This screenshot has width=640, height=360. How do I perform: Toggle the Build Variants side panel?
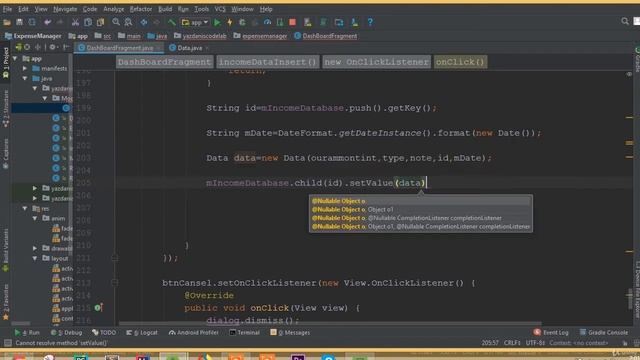pos(6,250)
